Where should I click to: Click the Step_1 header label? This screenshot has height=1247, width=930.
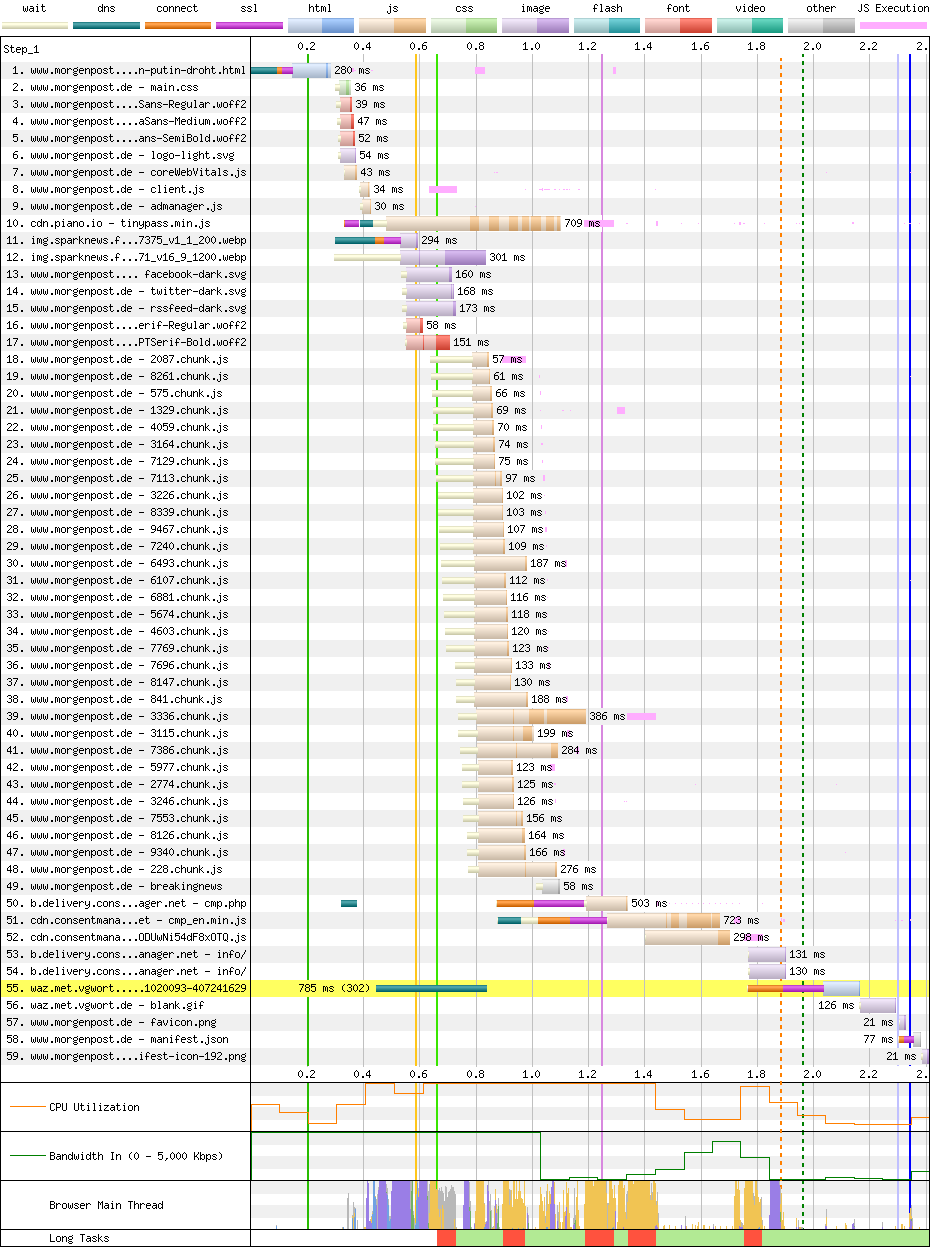pyautogui.click(x=23, y=49)
